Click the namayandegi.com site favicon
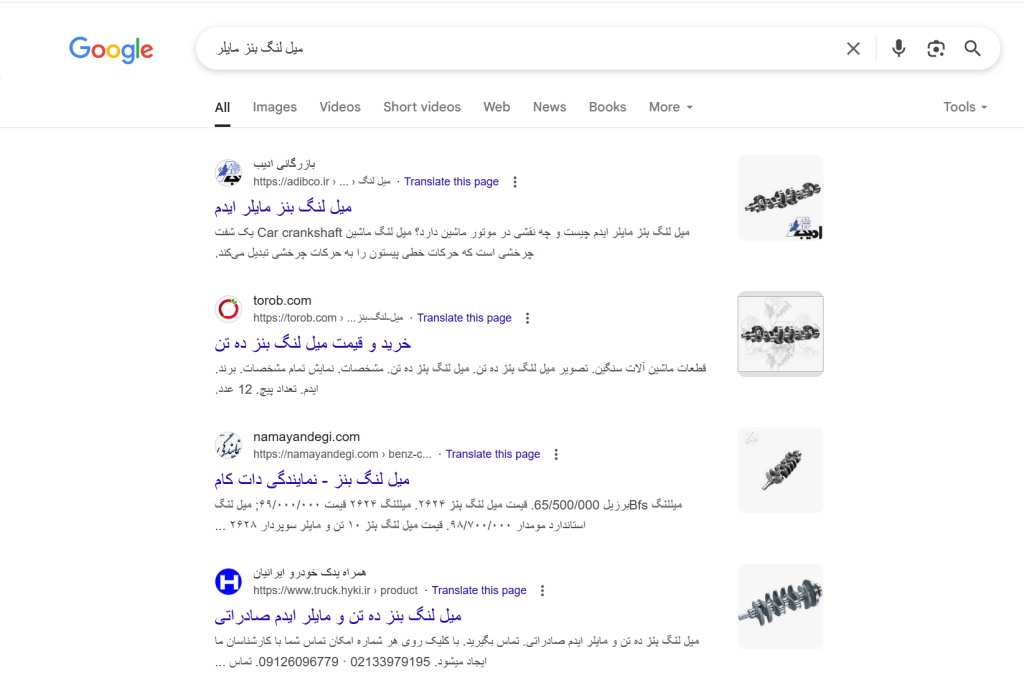The image size is (1024, 693). pyautogui.click(x=229, y=445)
